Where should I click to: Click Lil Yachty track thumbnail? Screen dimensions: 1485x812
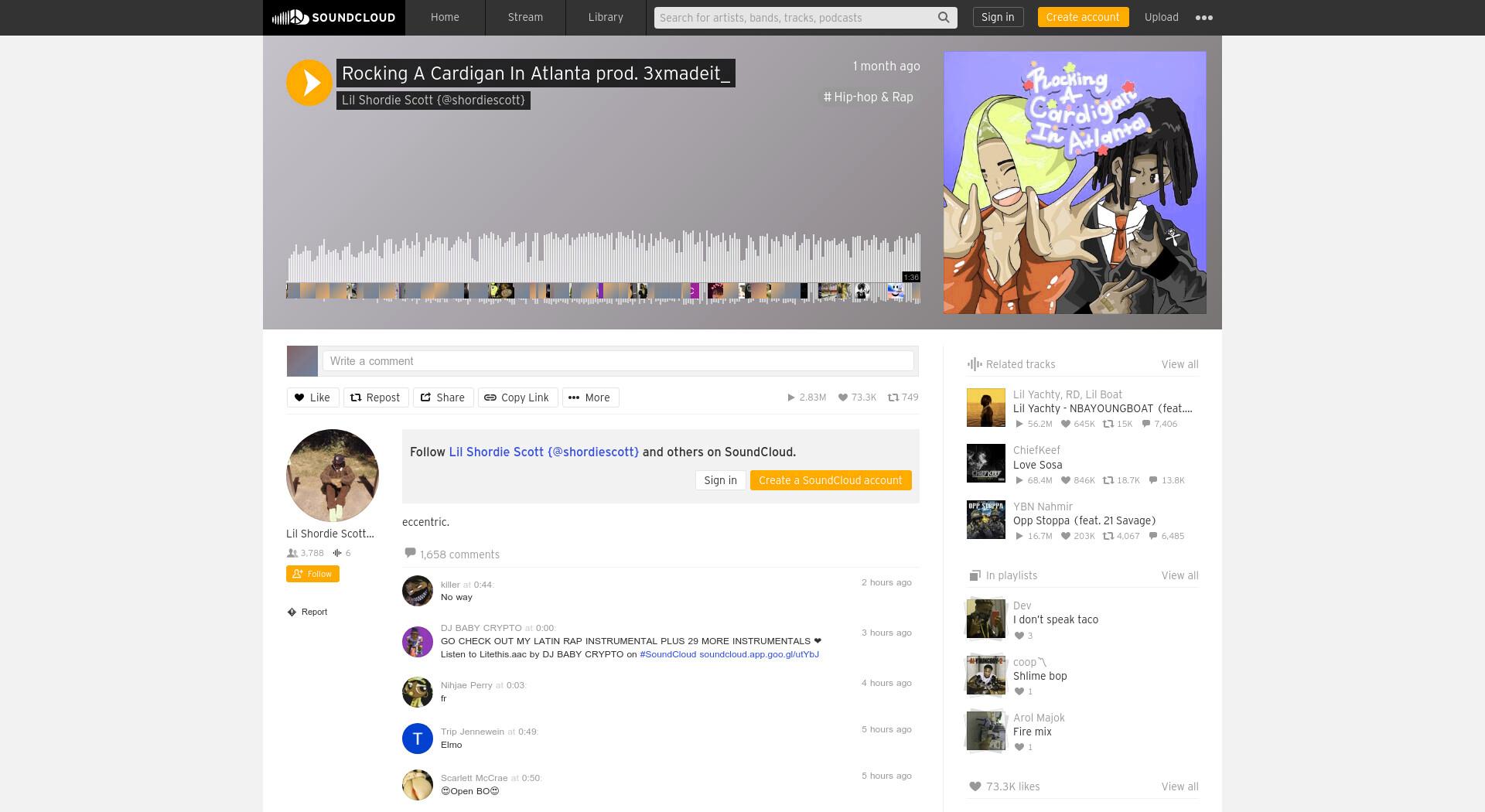pos(986,408)
